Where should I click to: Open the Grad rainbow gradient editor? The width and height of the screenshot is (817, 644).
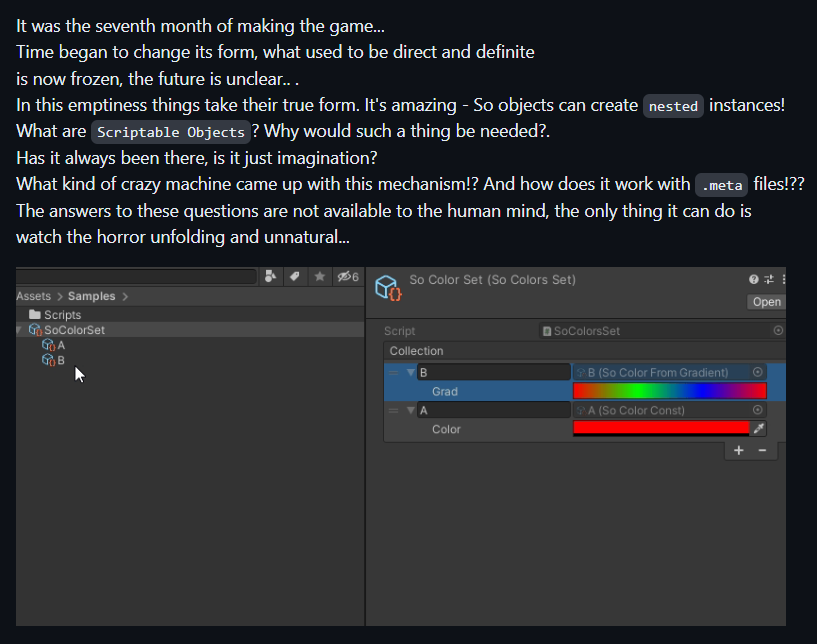pos(670,391)
